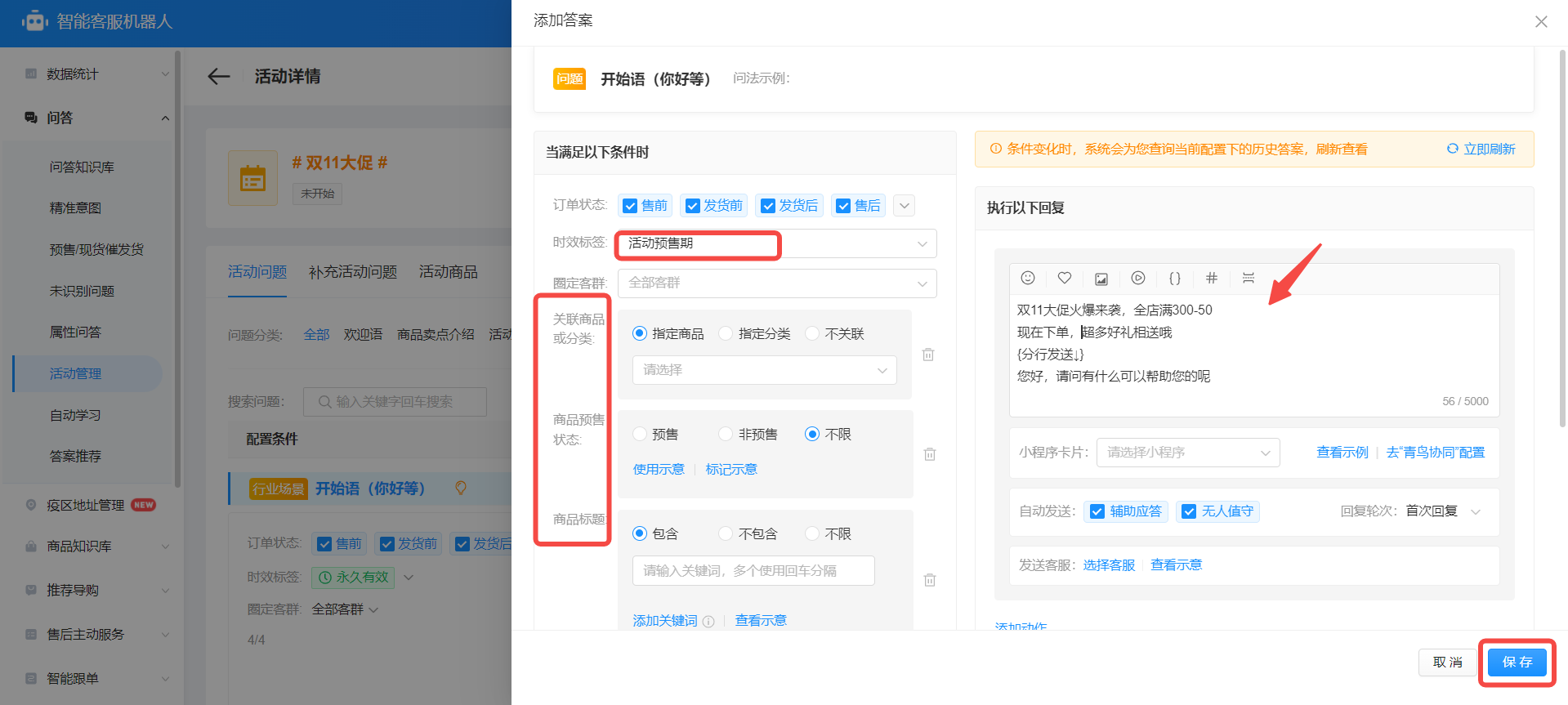Select the 非预售 radio option
1568x705 pixels.
(x=726, y=434)
